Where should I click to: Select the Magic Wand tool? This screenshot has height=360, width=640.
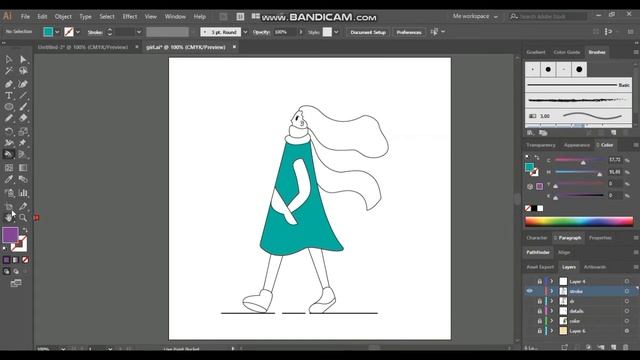(9, 71)
